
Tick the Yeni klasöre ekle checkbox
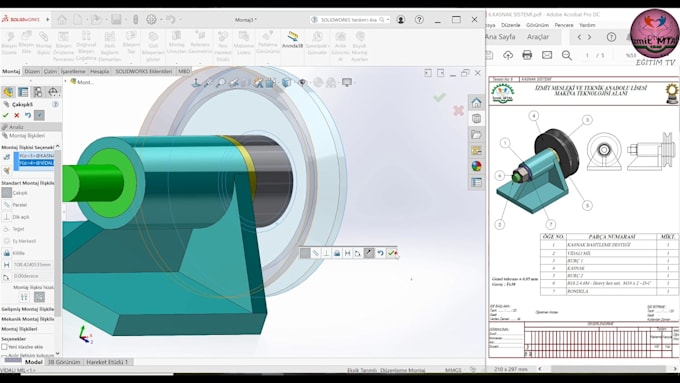[x=4, y=347]
